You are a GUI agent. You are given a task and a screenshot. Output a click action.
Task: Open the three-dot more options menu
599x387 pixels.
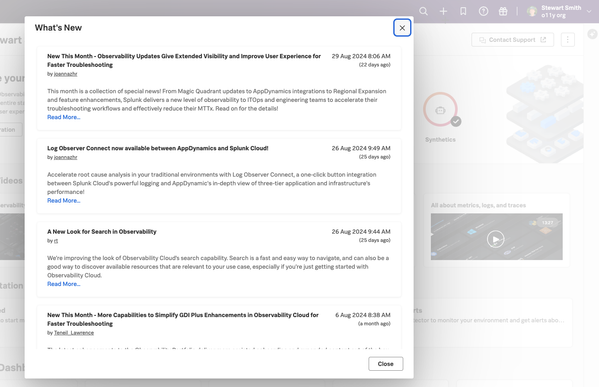coord(568,40)
